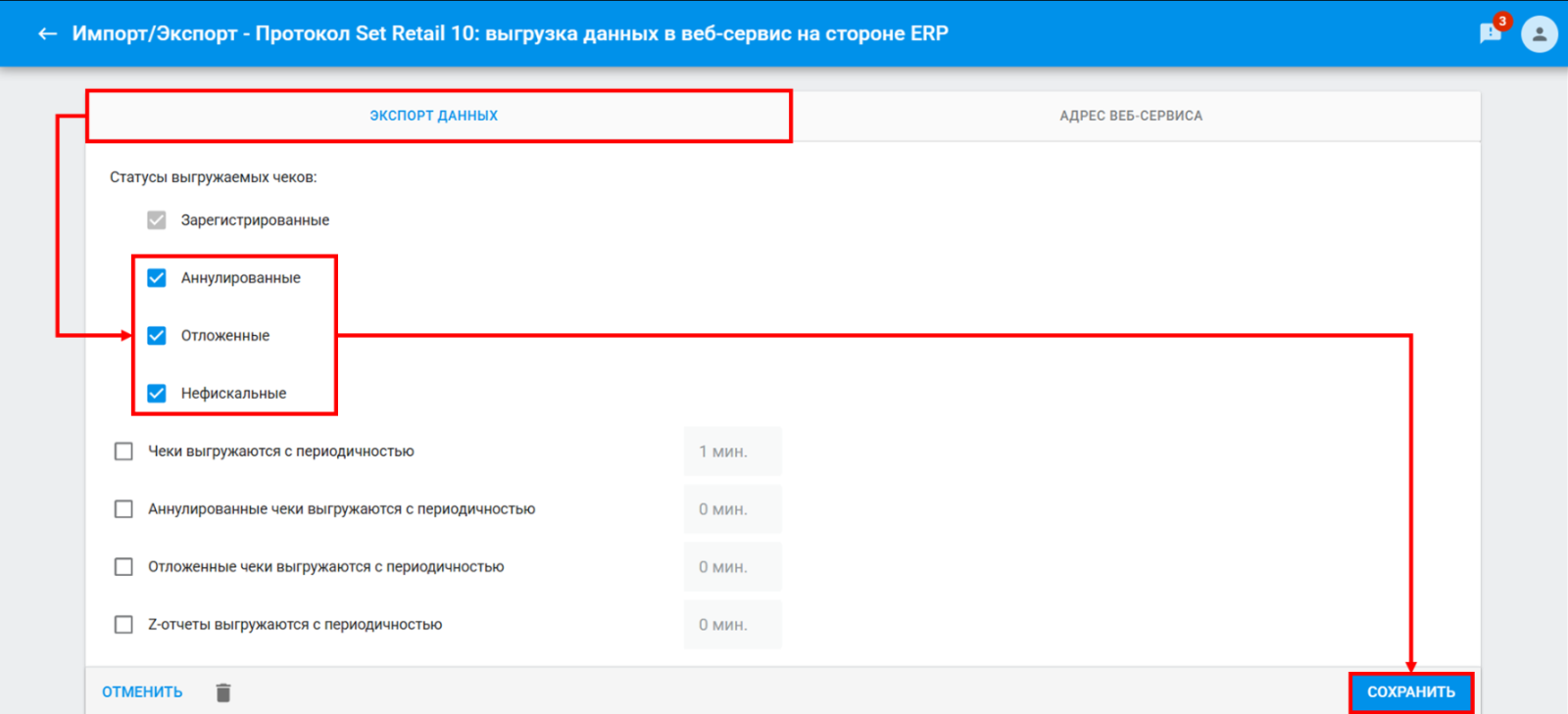Viewport: 1568px width, 714px height.
Task: Click the СОХРАНИТЬ button
Action: pyautogui.click(x=1411, y=692)
